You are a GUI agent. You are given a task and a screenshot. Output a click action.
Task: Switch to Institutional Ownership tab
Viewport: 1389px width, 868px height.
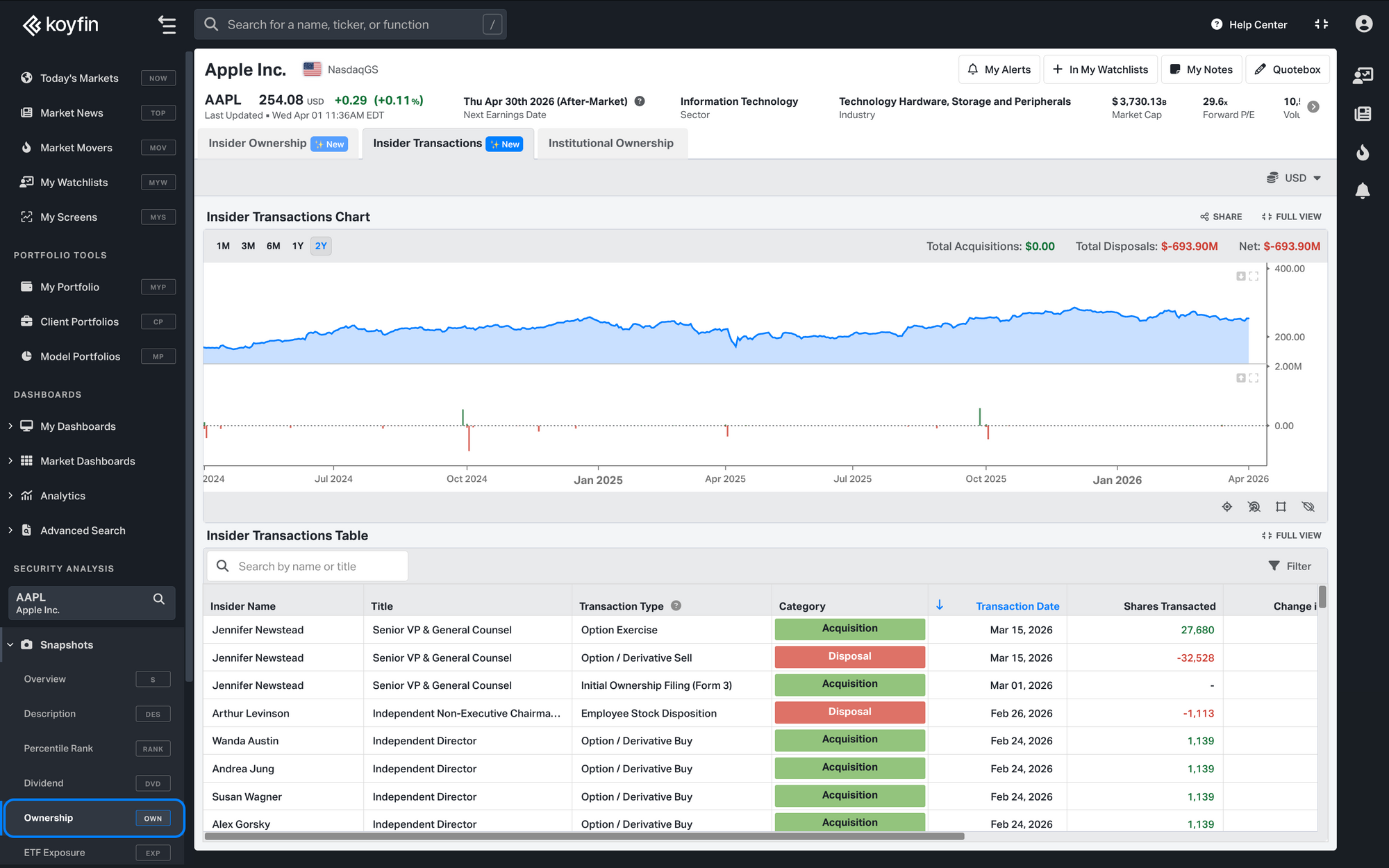(610, 143)
